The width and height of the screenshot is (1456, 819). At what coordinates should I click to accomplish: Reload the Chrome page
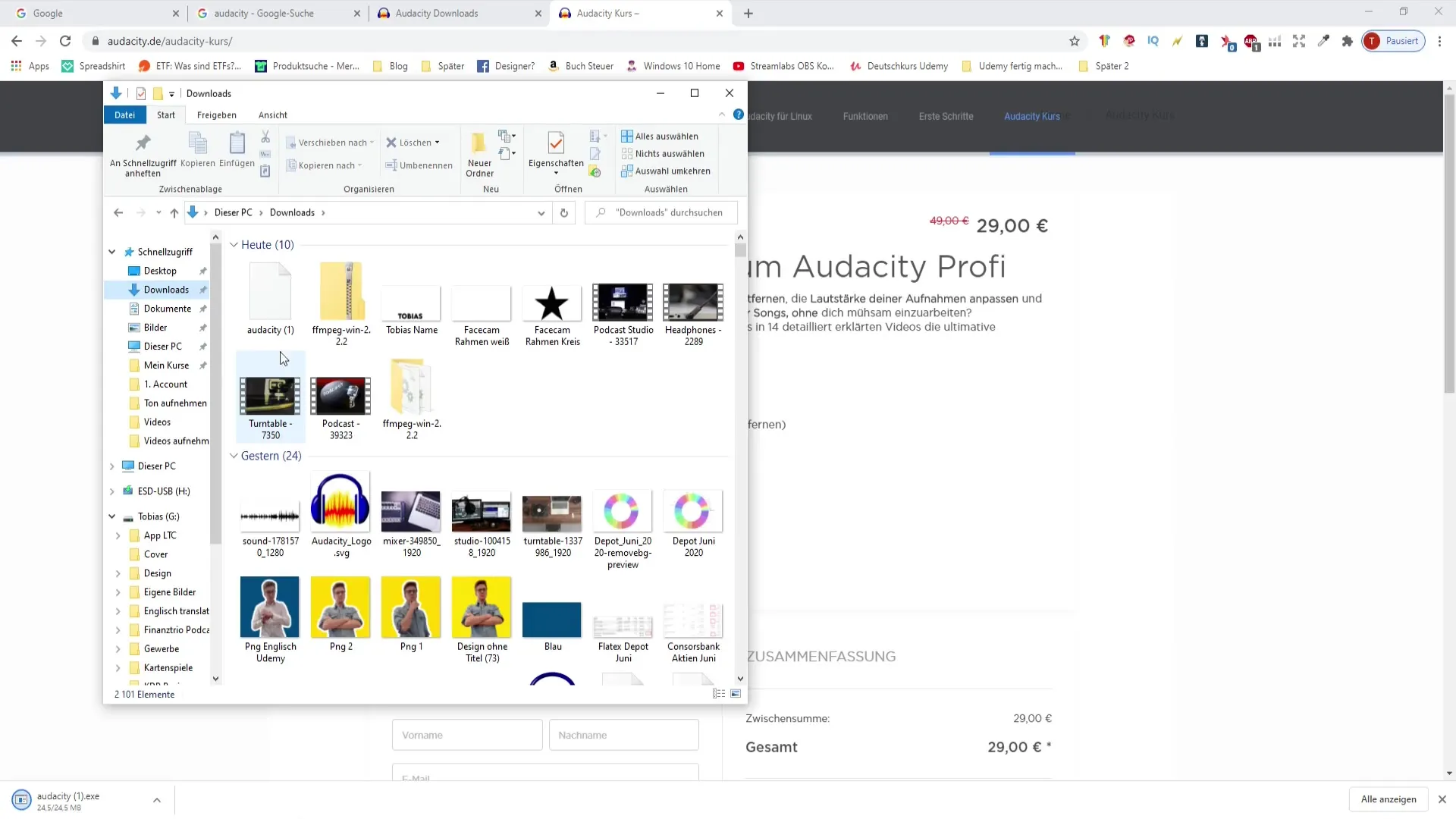click(x=66, y=41)
